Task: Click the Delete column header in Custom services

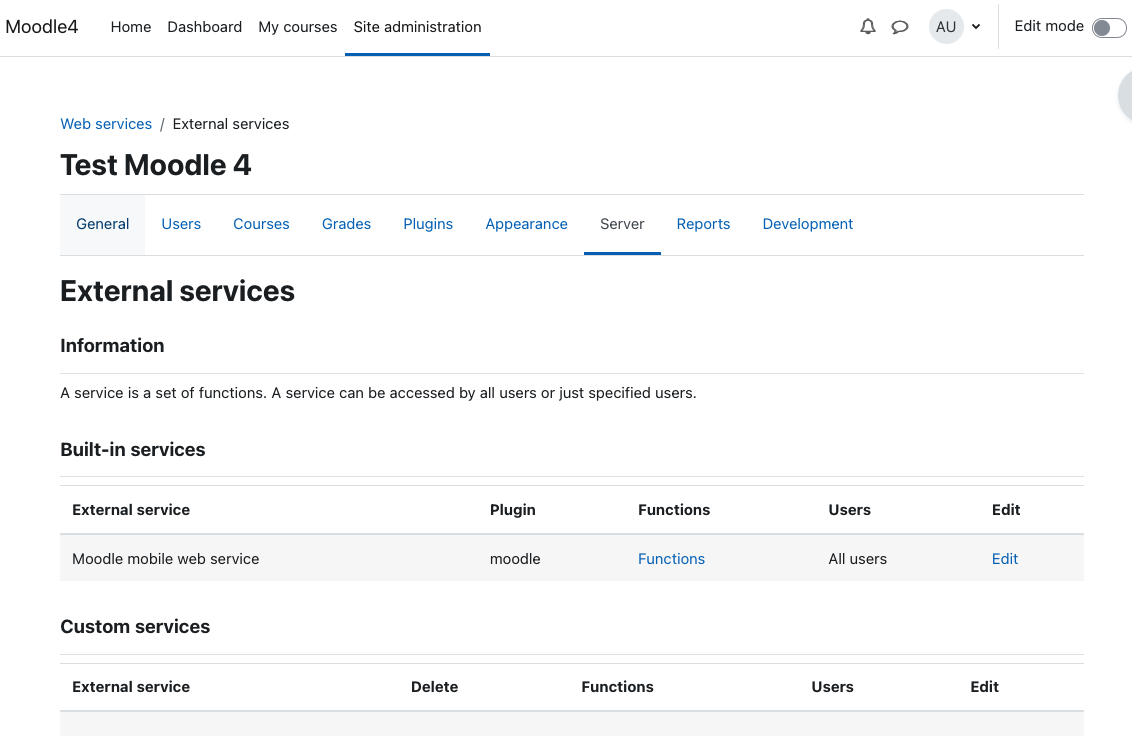Action: [x=435, y=686]
